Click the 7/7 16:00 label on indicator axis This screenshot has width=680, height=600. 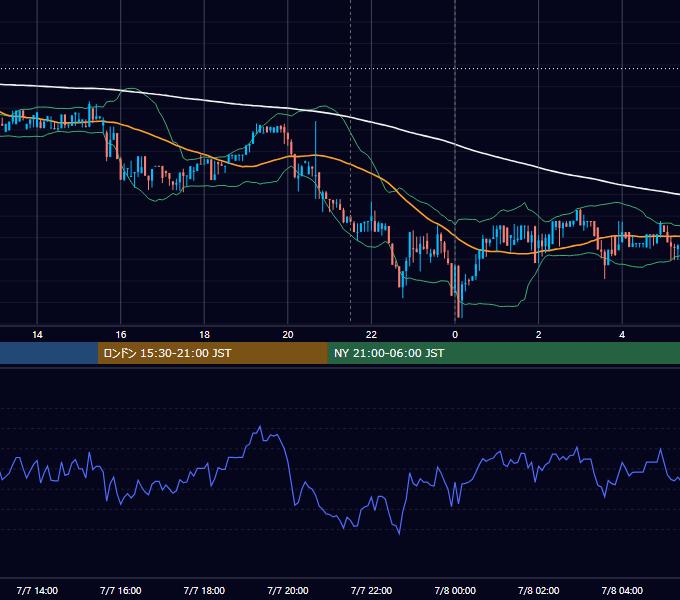121,591
